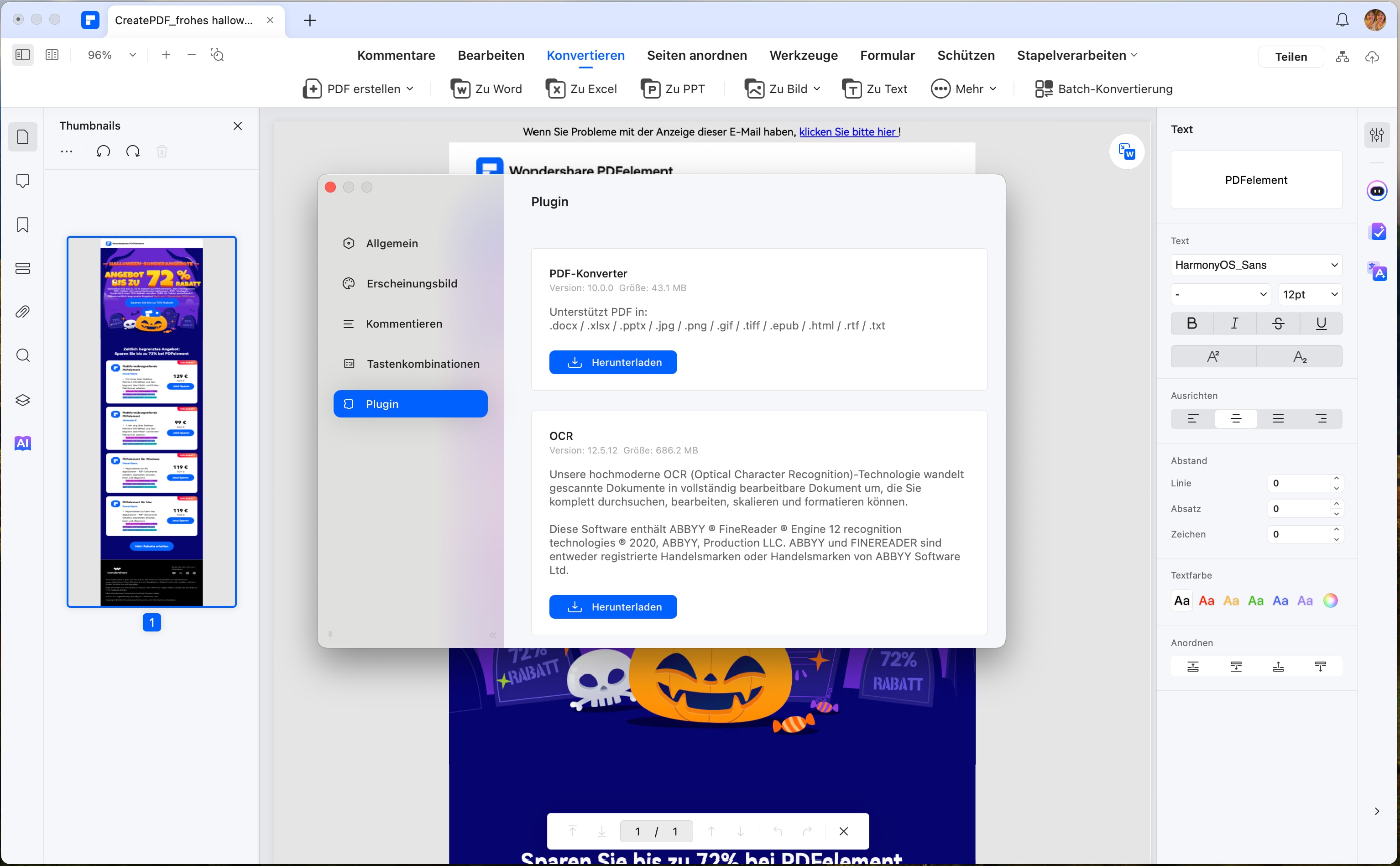Select Tastenkombinationen in preferences sidebar
Image resolution: width=1400 pixels, height=866 pixels.
[x=410, y=364]
